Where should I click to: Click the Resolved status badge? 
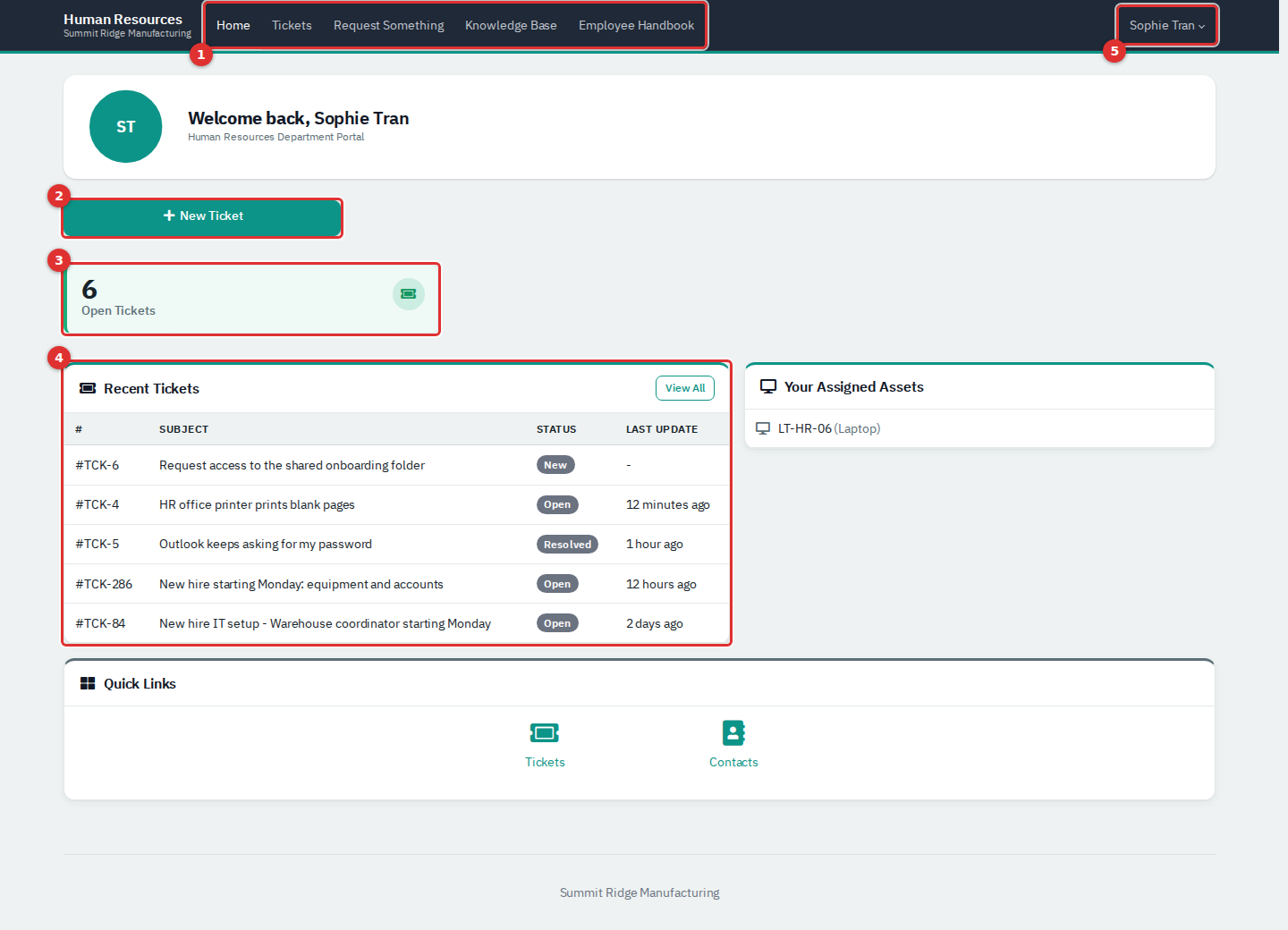click(567, 545)
